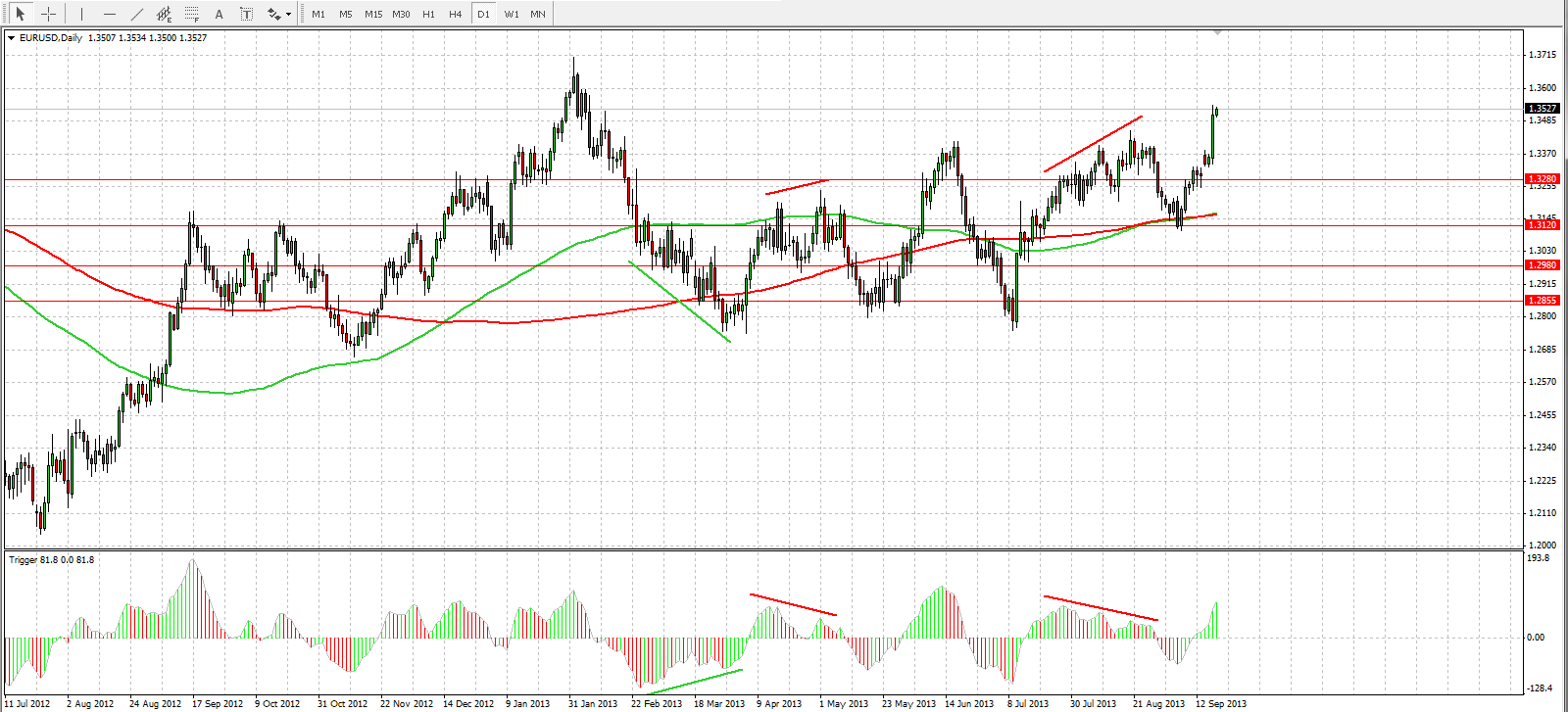This screenshot has width=1568, height=712.
Task: Toggle the D1 daily timeframe button
Action: pos(483,15)
